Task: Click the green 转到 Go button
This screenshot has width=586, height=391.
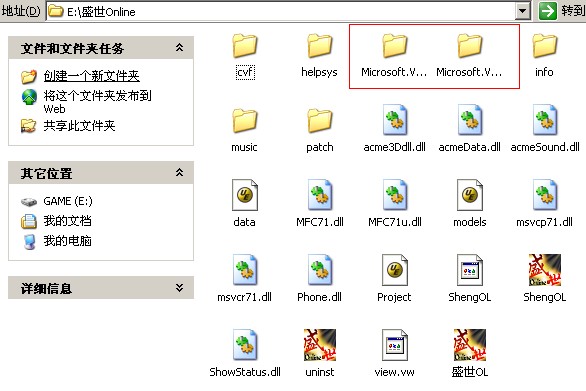Action: [x=548, y=11]
